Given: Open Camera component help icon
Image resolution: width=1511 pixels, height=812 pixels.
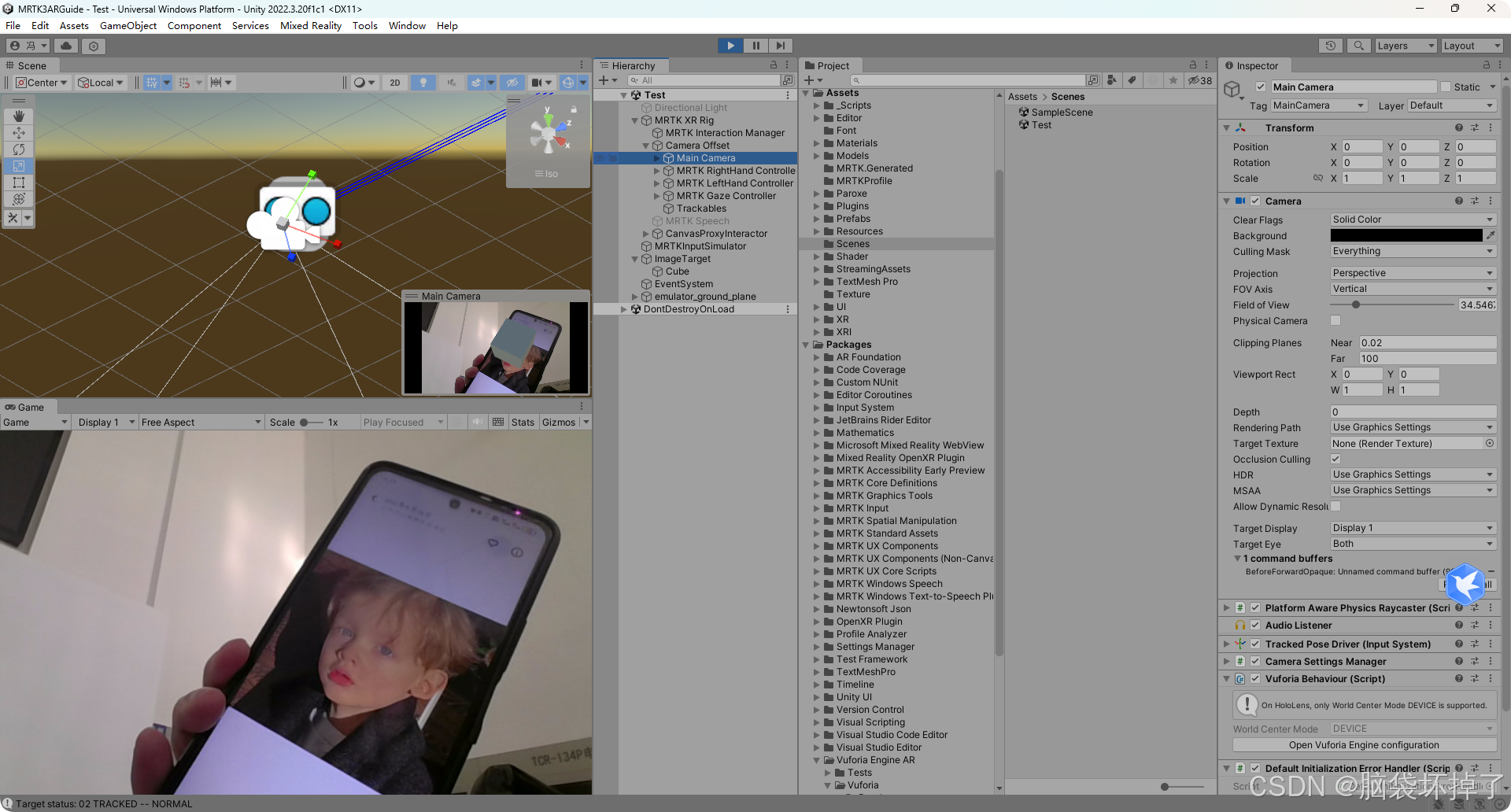Looking at the screenshot, I should pyautogui.click(x=1458, y=201).
